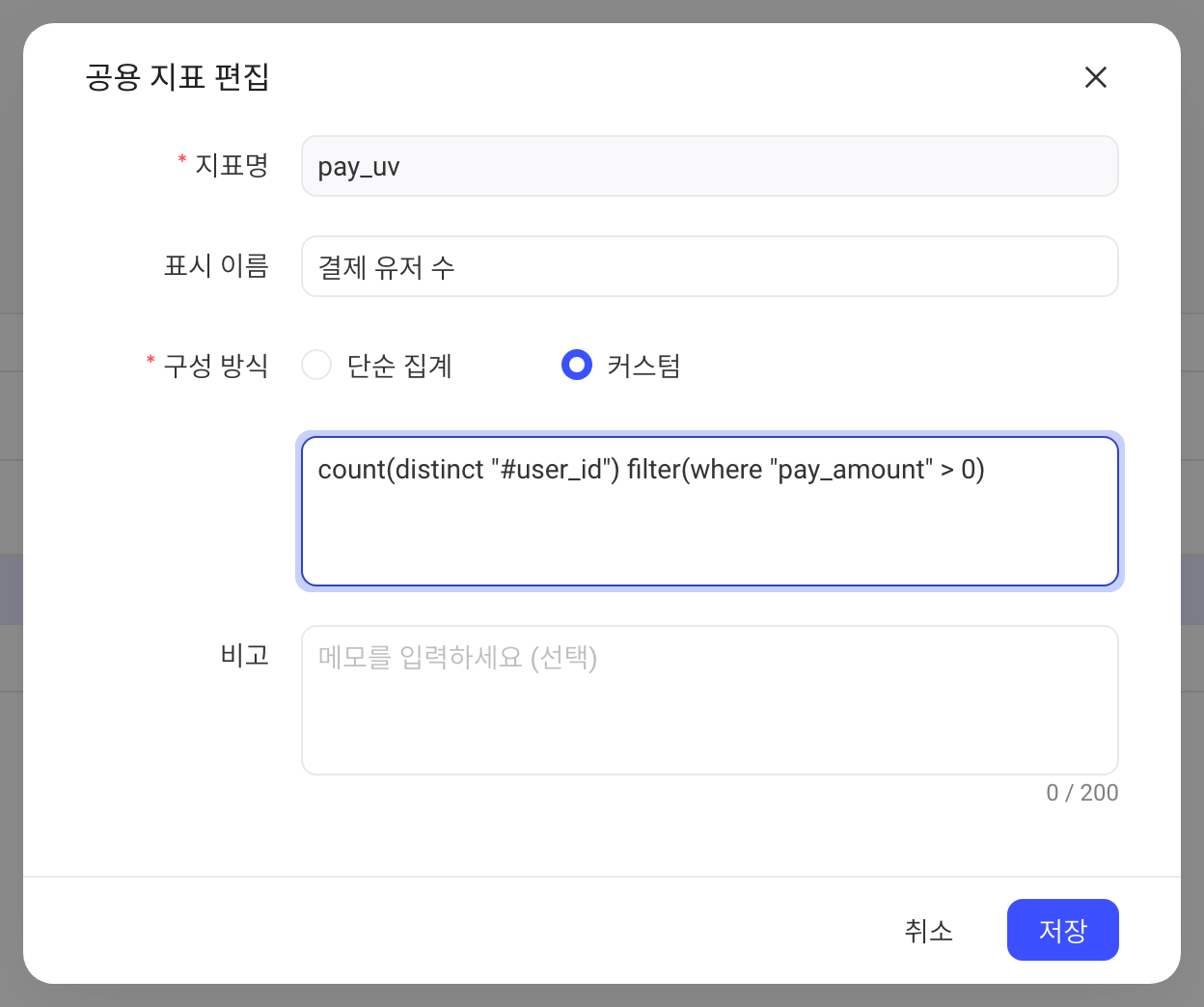
Task: Close the 공용 지표 편집 dialog
Action: click(1095, 77)
